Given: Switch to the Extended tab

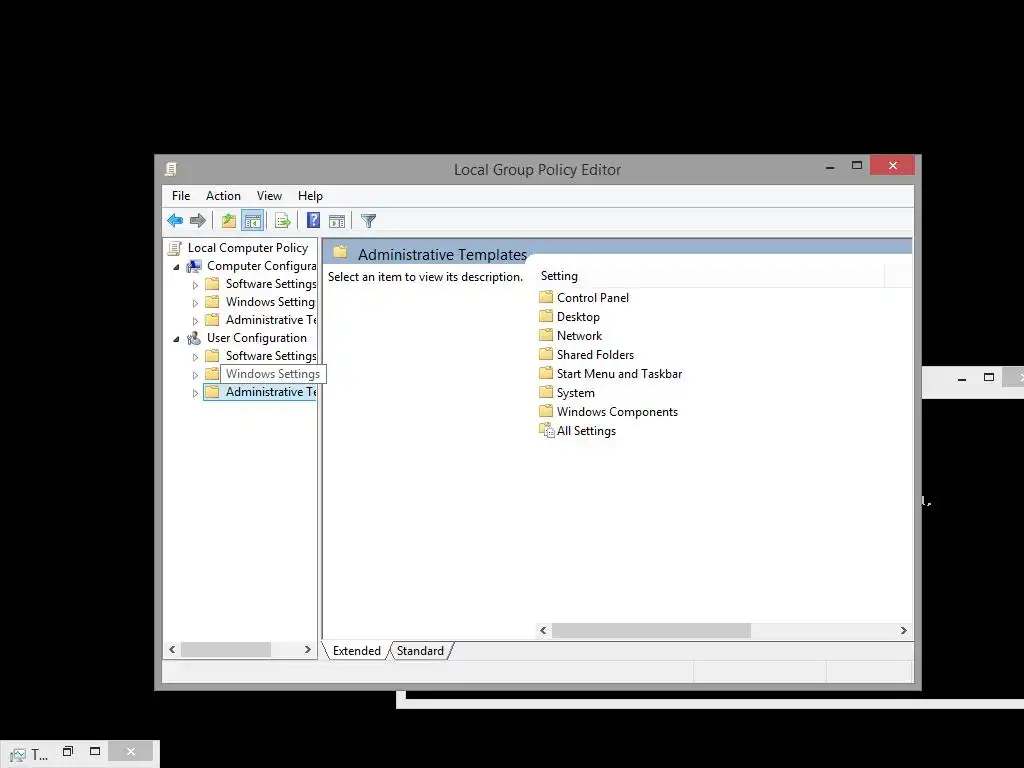Looking at the screenshot, I should point(357,650).
